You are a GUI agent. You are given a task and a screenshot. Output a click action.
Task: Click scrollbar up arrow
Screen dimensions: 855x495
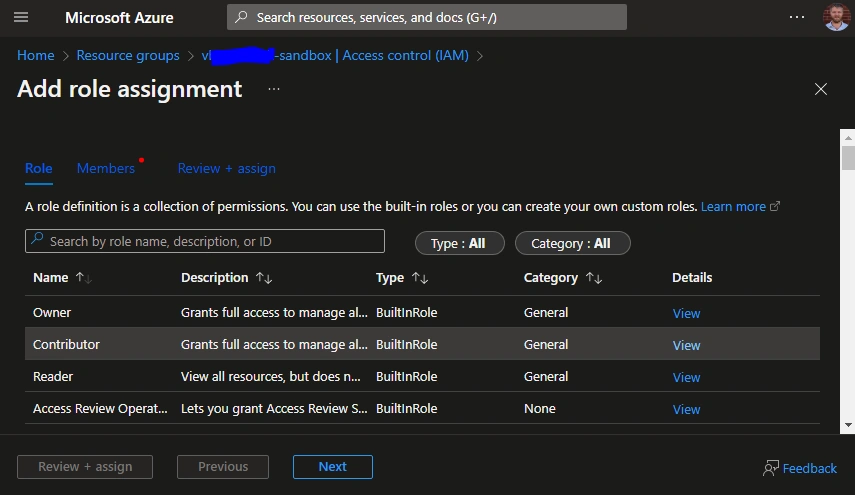pos(847,138)
